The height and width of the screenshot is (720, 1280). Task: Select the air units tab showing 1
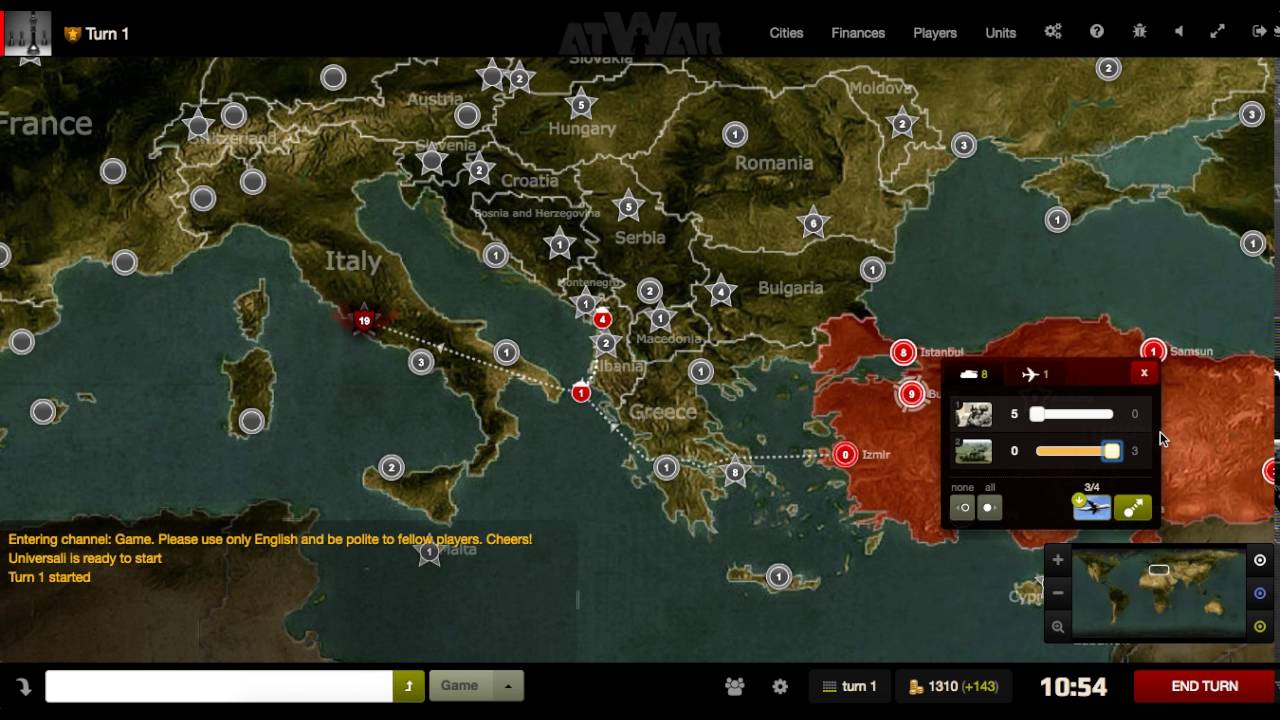[x=1035, y=374]
